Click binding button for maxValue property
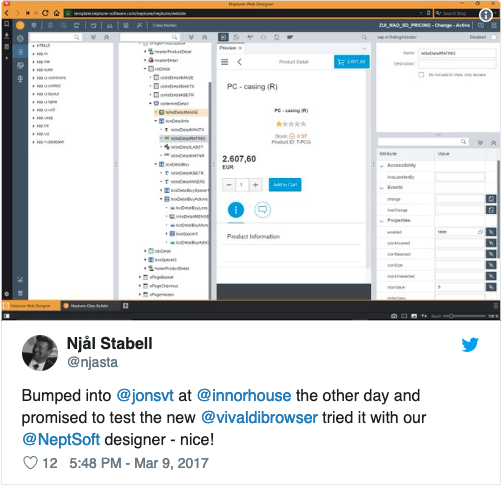The image size is (501, 485). pos(491,287)
